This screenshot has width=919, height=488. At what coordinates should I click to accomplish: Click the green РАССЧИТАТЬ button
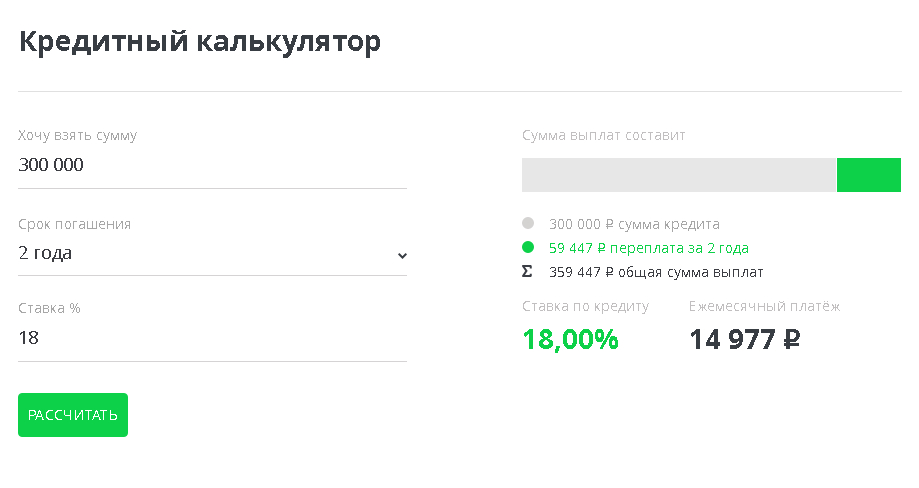coord(73,415)
